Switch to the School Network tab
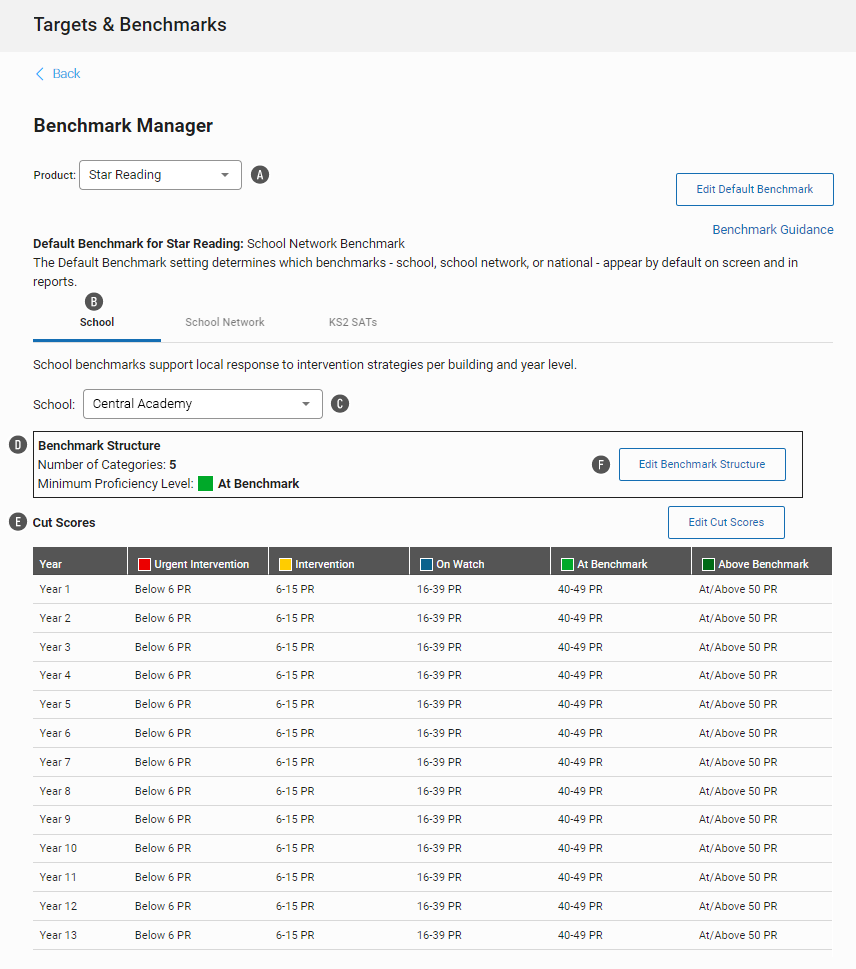856x969 pixels. tap(225, 322)
